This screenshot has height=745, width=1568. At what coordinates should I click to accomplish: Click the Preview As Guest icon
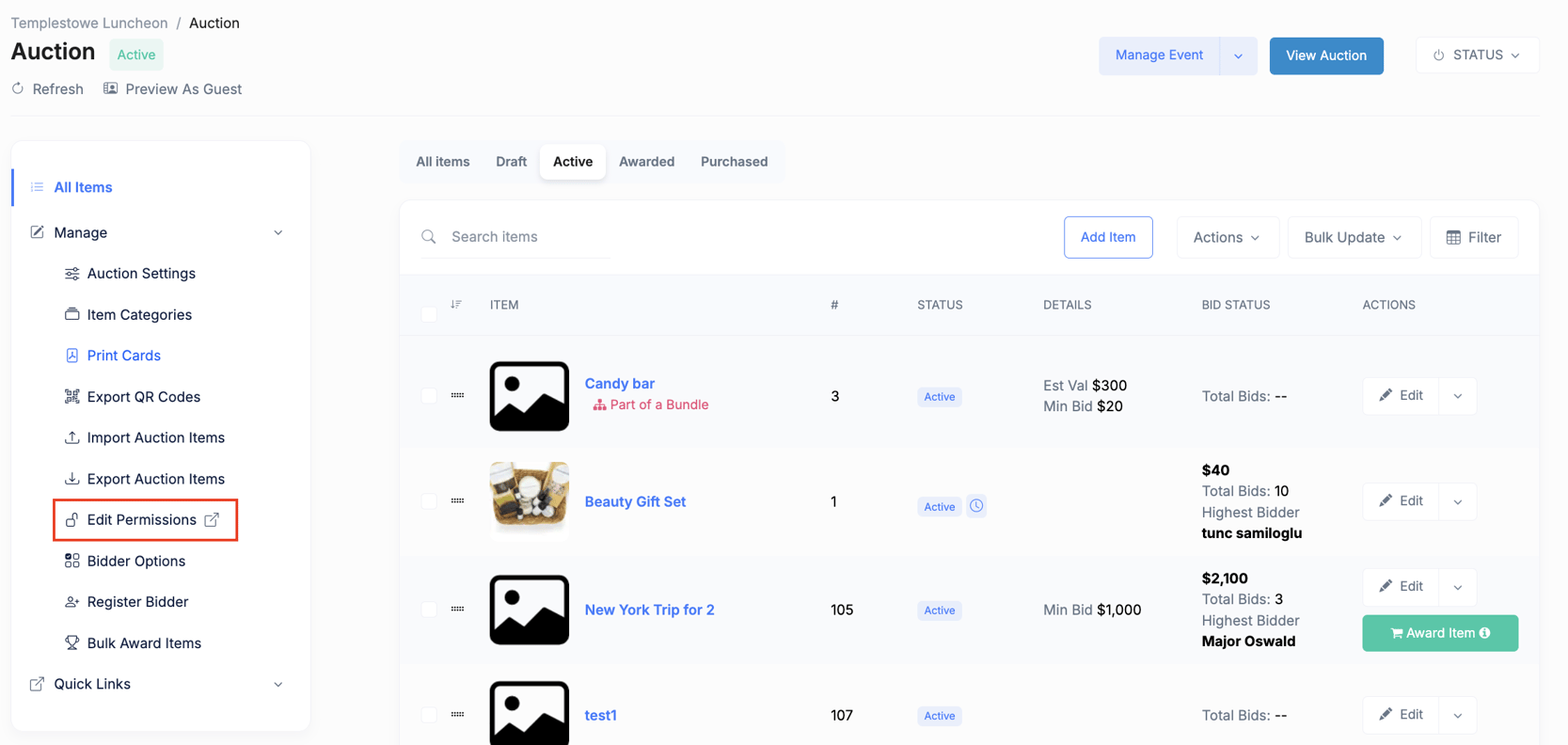click(x=110, y=88)
